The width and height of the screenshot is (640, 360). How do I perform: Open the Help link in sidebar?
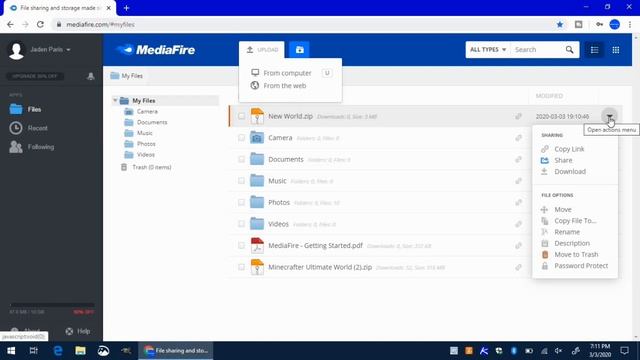point(78,331)
